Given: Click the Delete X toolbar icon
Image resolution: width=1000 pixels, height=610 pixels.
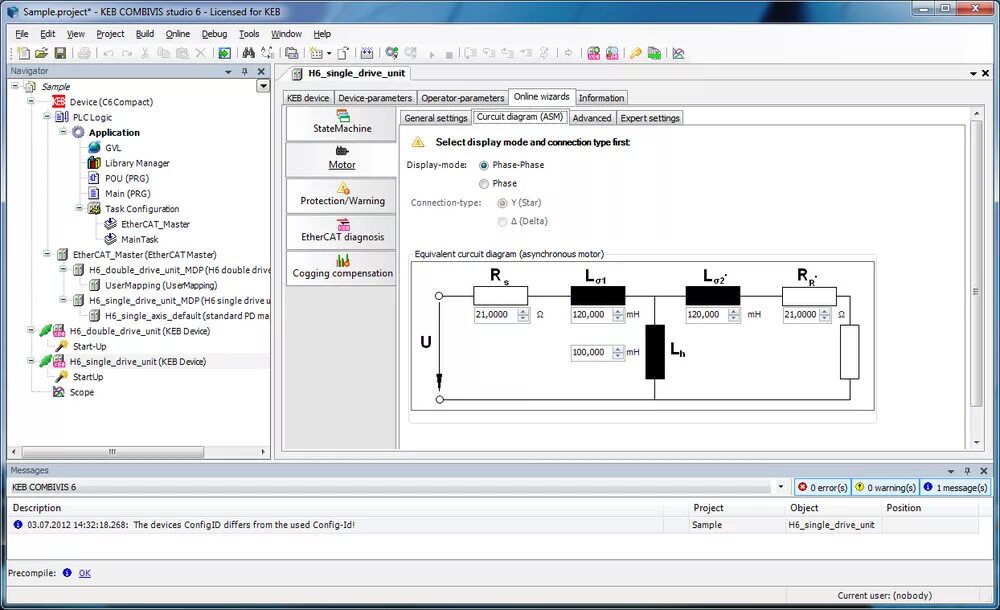Looking at the screenshot, I should coord(200,53).
